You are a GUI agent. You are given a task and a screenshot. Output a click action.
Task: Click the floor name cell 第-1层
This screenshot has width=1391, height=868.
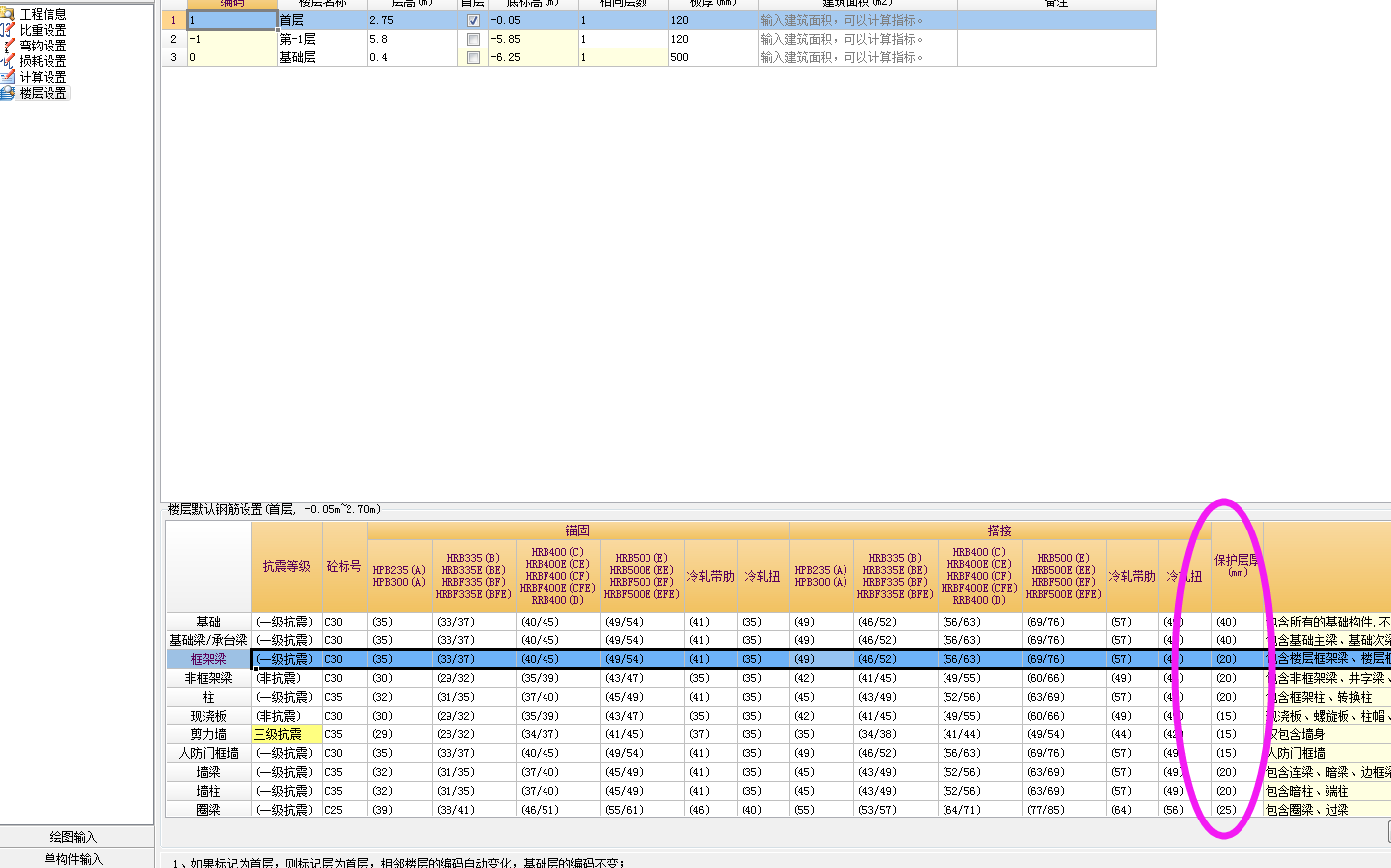pyautogui.click(x=322, y=39)
